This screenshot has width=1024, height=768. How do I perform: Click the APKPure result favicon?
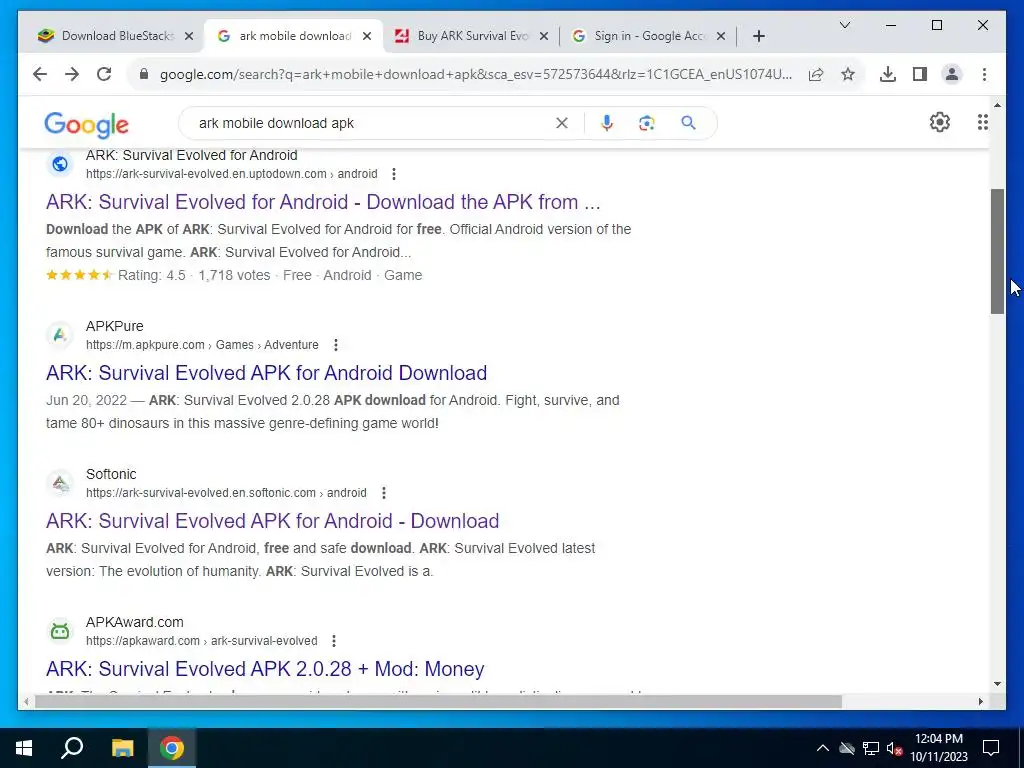coord(59,335)
